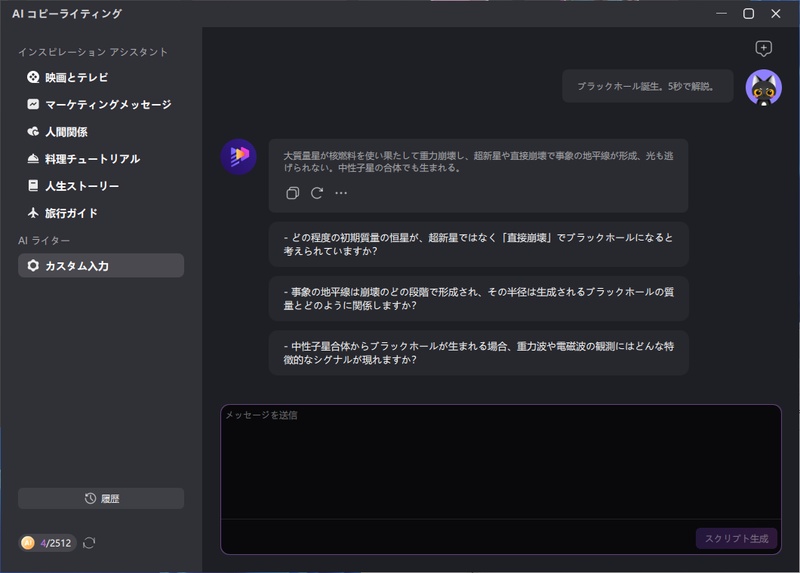
Task: Click the 4/2512 credits count
Action: (x=56, y=543)
